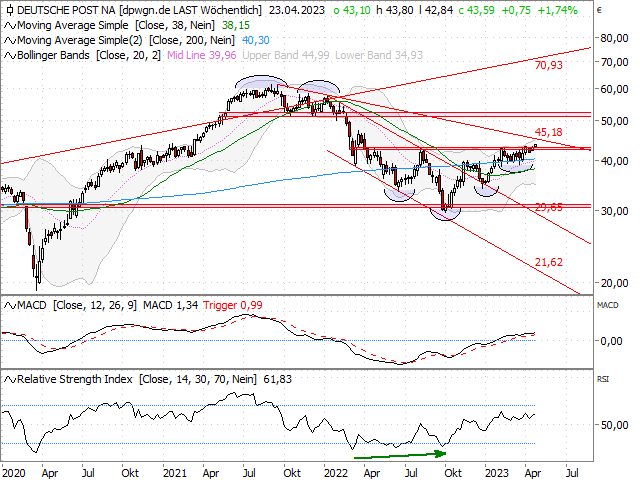Click the line icon beside Relative Strength Index
This screenshot has width=640, height=480.
10,380
